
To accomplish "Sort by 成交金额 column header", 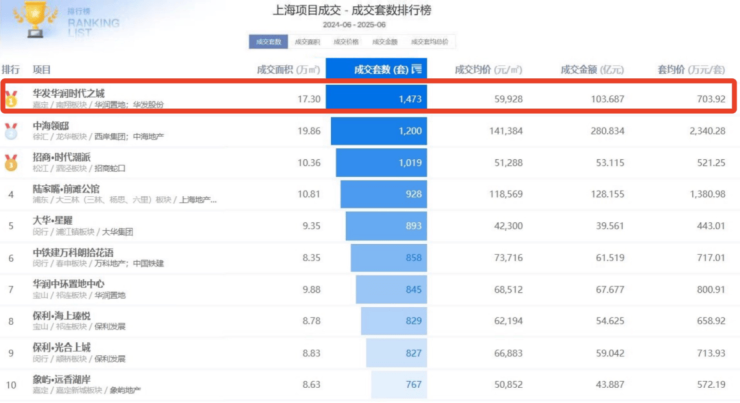I will [x=592, y=70].
